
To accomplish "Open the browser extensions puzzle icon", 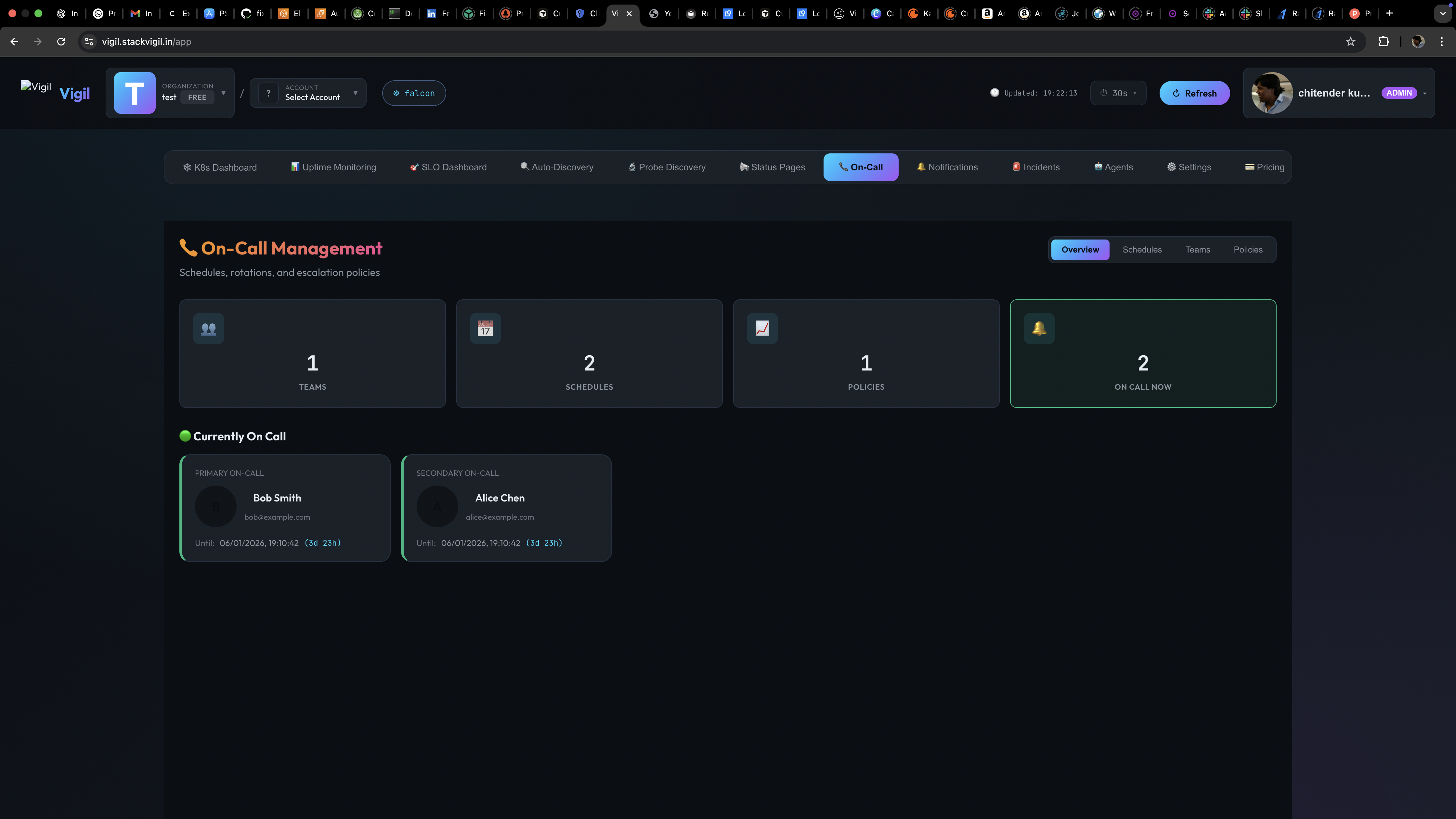I will point(1383,41).
